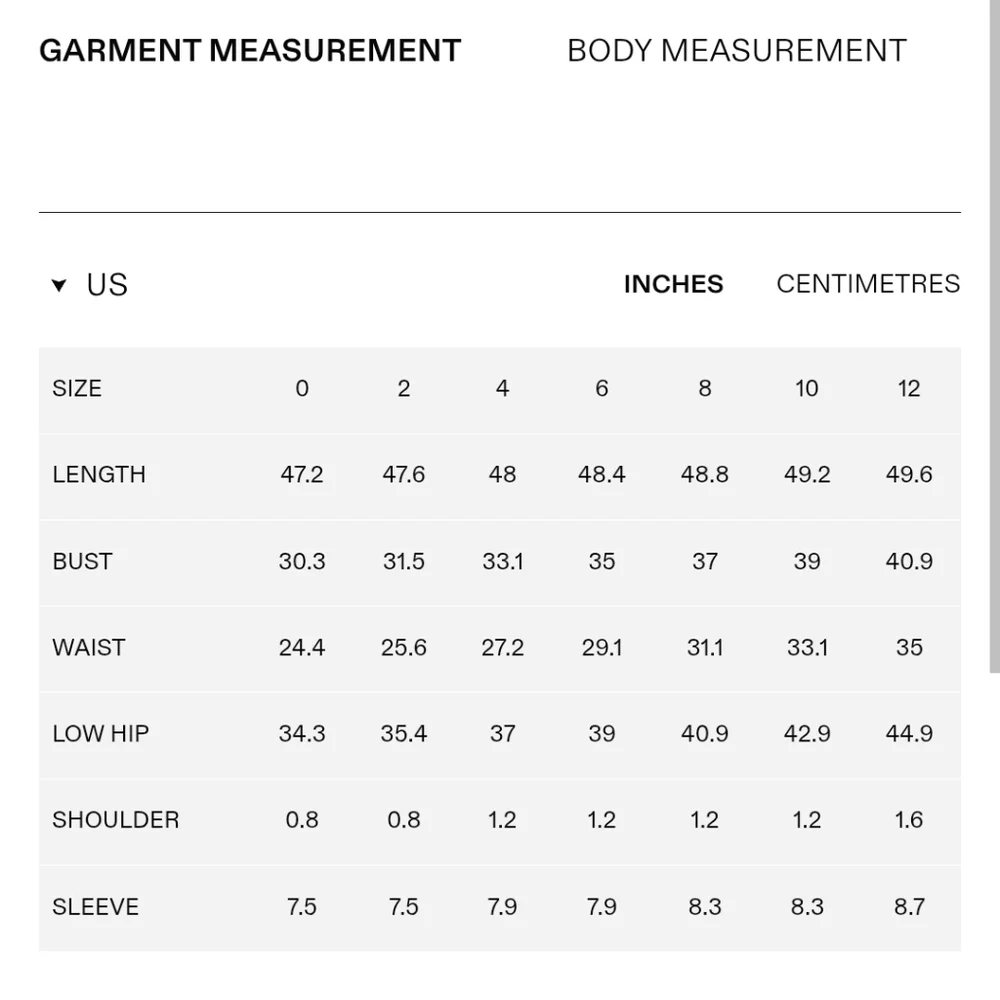Click the Shoulder row label
This screenshot has width=1000, height=1000.
[115, 820]
